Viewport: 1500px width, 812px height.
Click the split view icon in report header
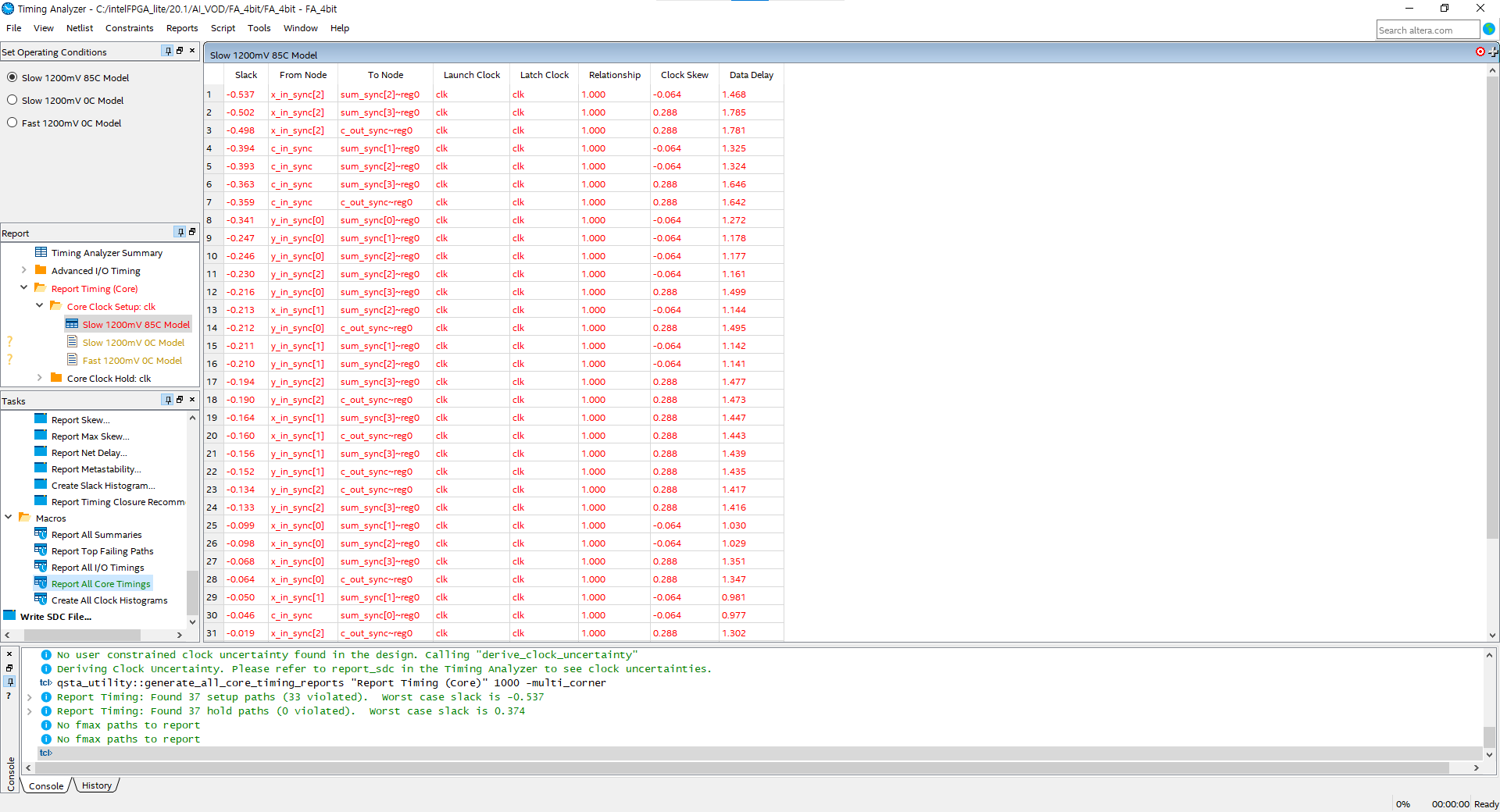click(x=1493, y=52)
